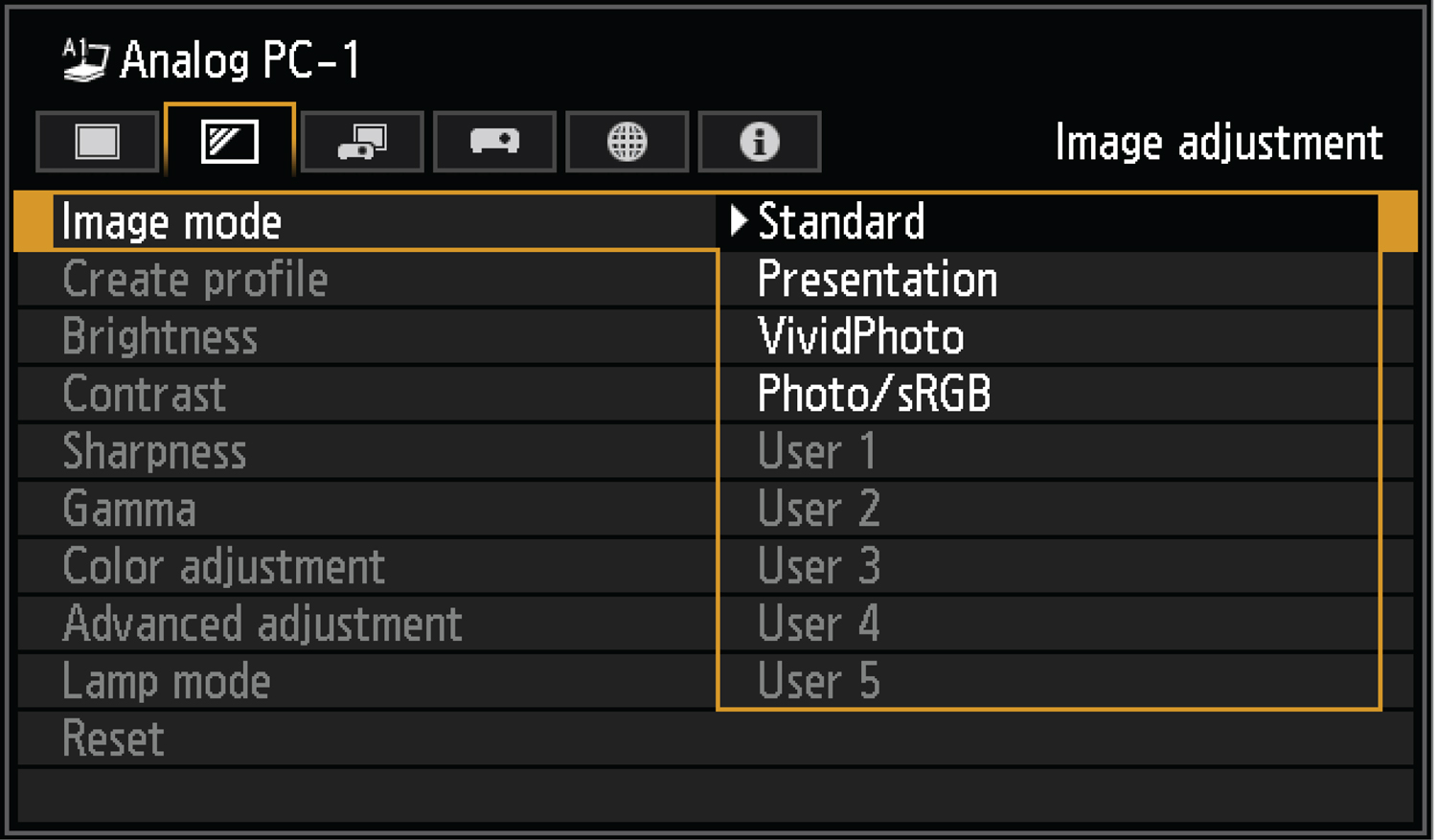Select the Image mode menu row
This screenshot has height=840, width=1437.
pyautogui.click(x=172, y=222)
